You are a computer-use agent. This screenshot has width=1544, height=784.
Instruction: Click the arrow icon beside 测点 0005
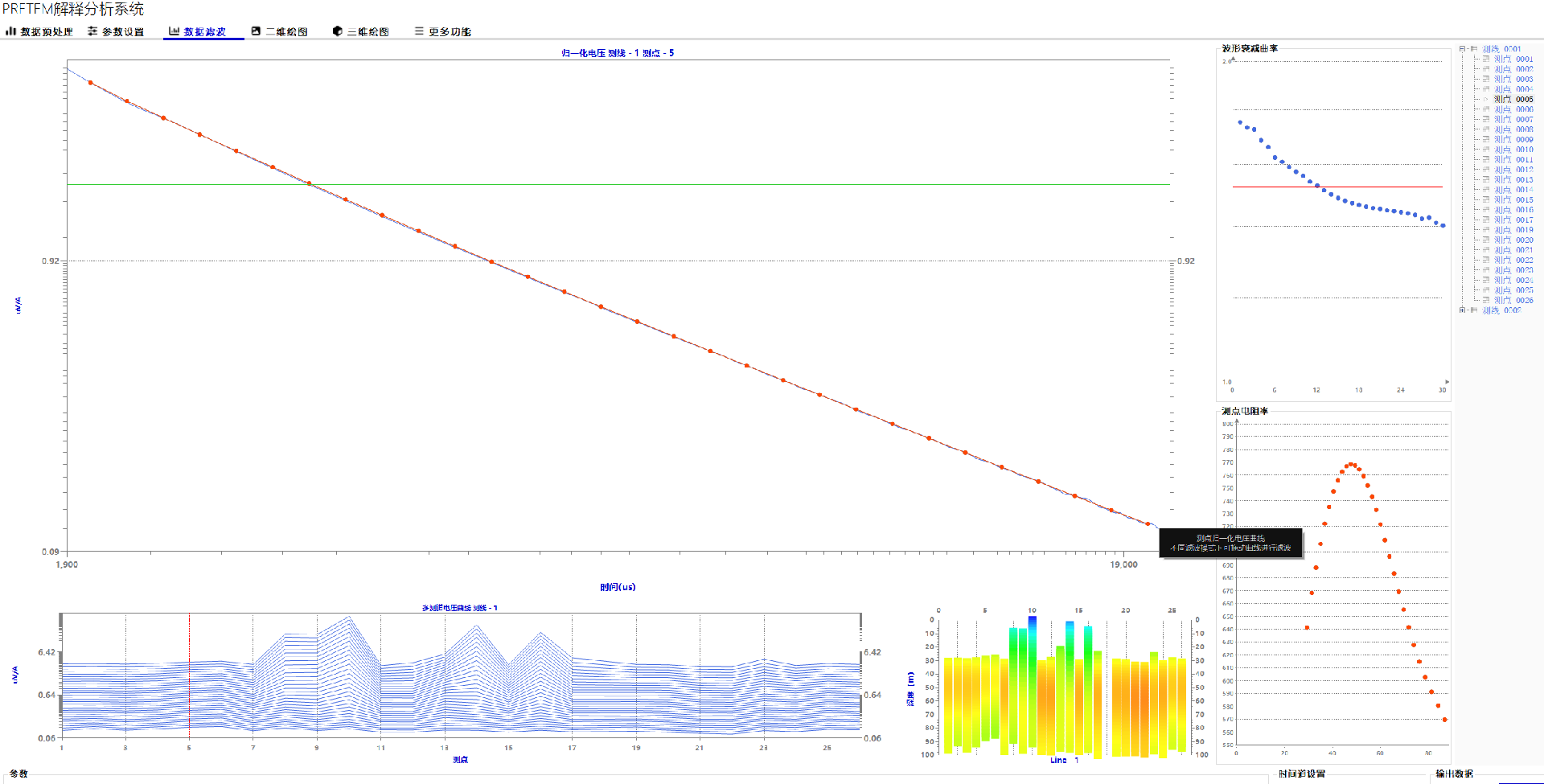pos(1486,100)
